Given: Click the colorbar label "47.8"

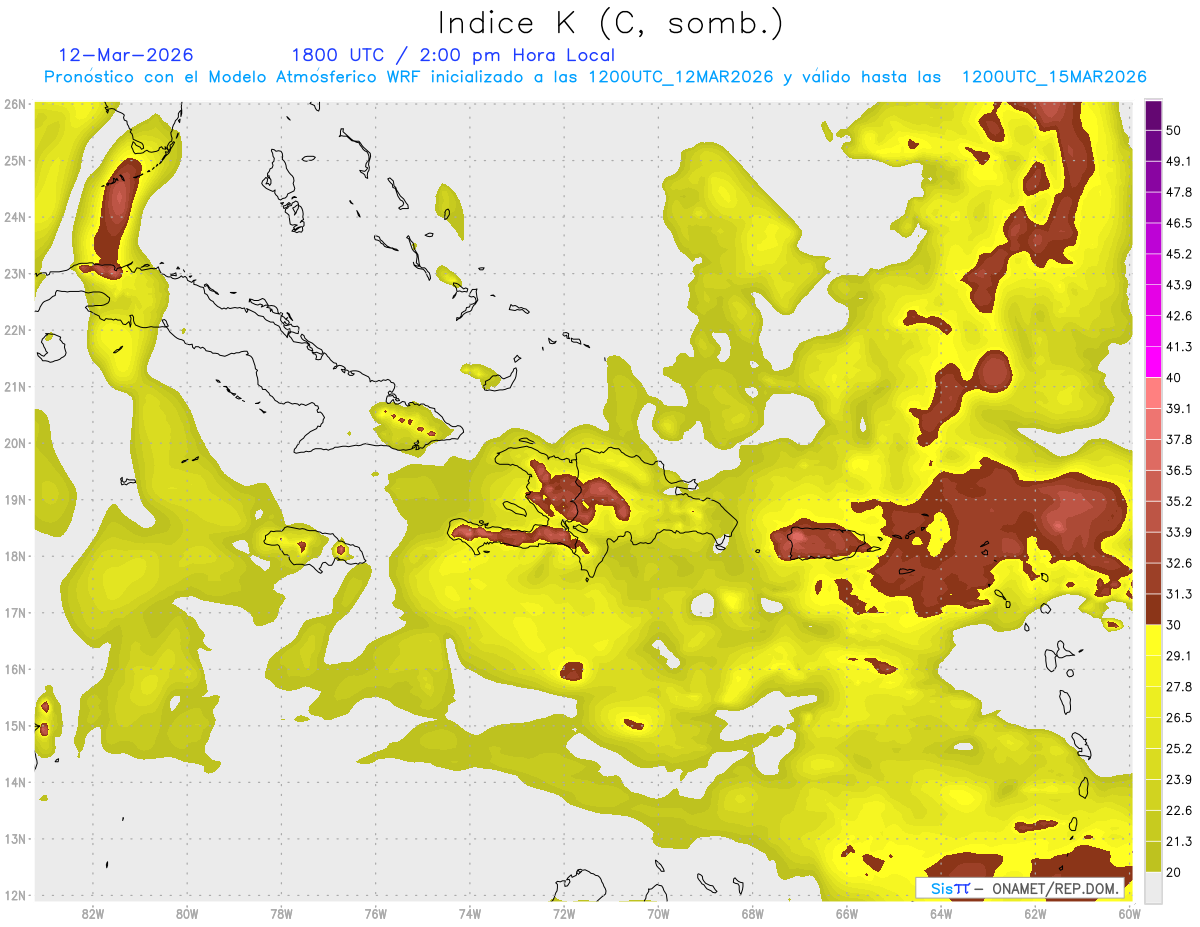Looking at the screenshot, I should tap(1178, 193).
